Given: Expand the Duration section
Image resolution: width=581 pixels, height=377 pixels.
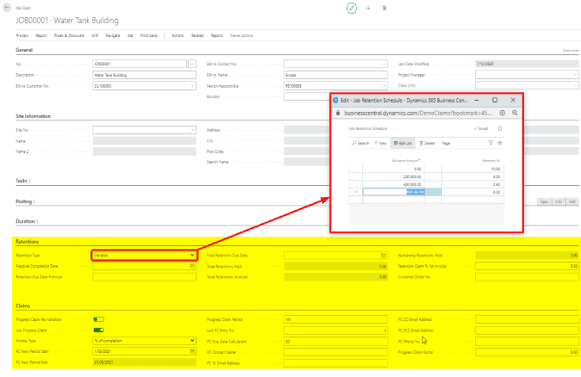Looking at the screenshot, I should [x=27, y=221].
